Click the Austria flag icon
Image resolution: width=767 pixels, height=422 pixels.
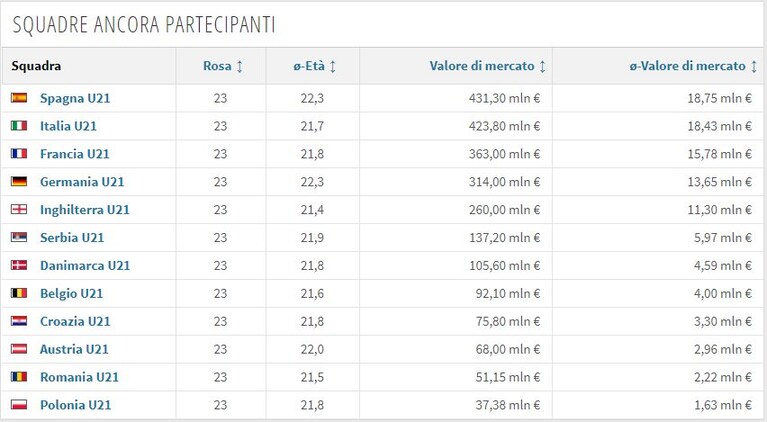(x=19, y=349)
